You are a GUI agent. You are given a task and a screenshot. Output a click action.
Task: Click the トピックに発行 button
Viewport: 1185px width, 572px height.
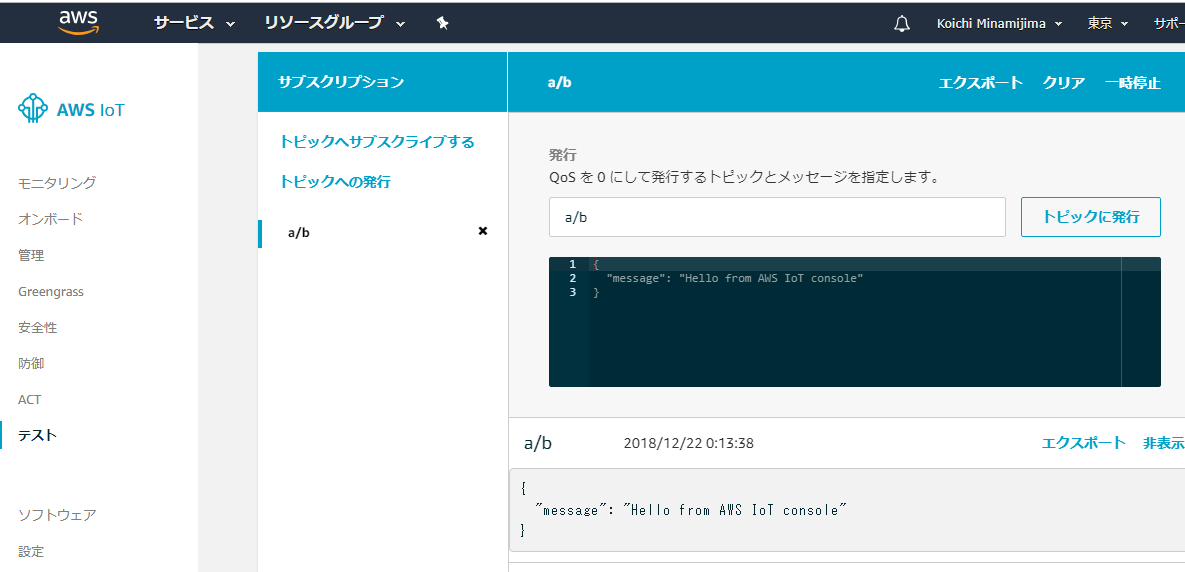1091,217
